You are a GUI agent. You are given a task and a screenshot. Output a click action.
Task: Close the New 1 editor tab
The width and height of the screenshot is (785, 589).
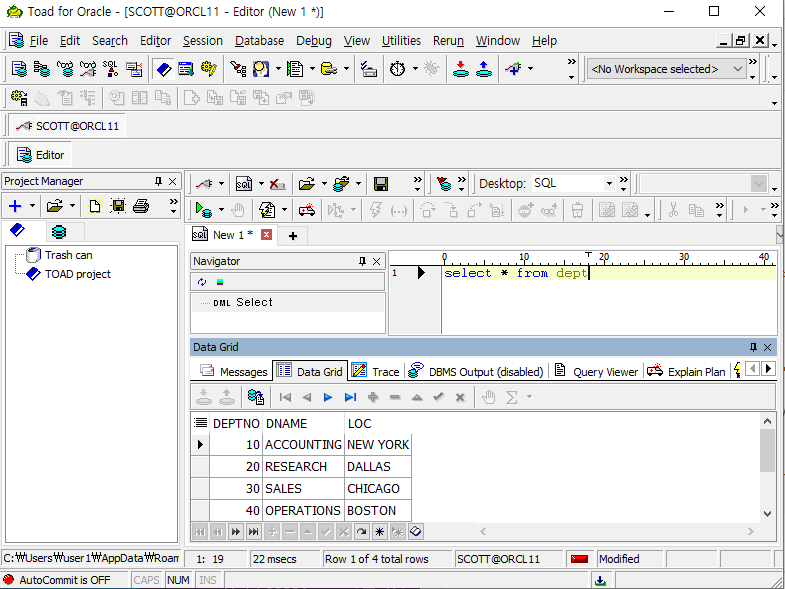click(267, 234)
